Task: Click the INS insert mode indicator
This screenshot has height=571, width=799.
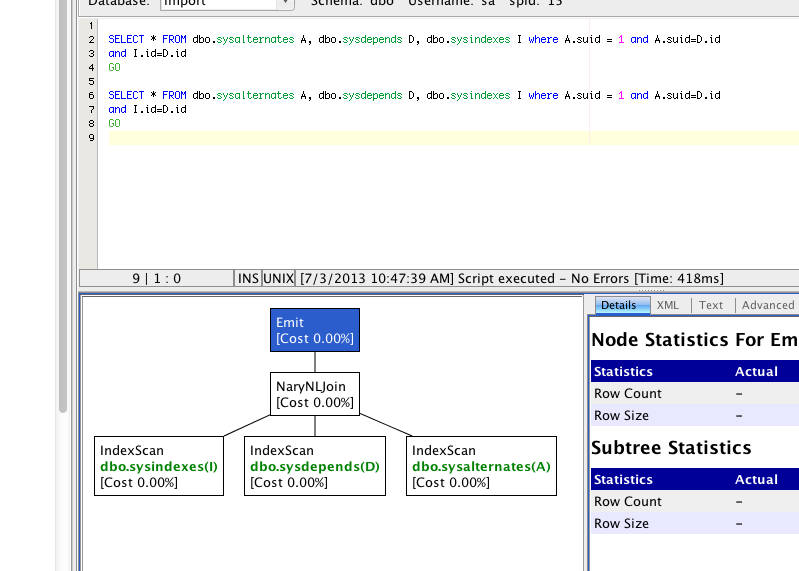Action: (248, 279)
